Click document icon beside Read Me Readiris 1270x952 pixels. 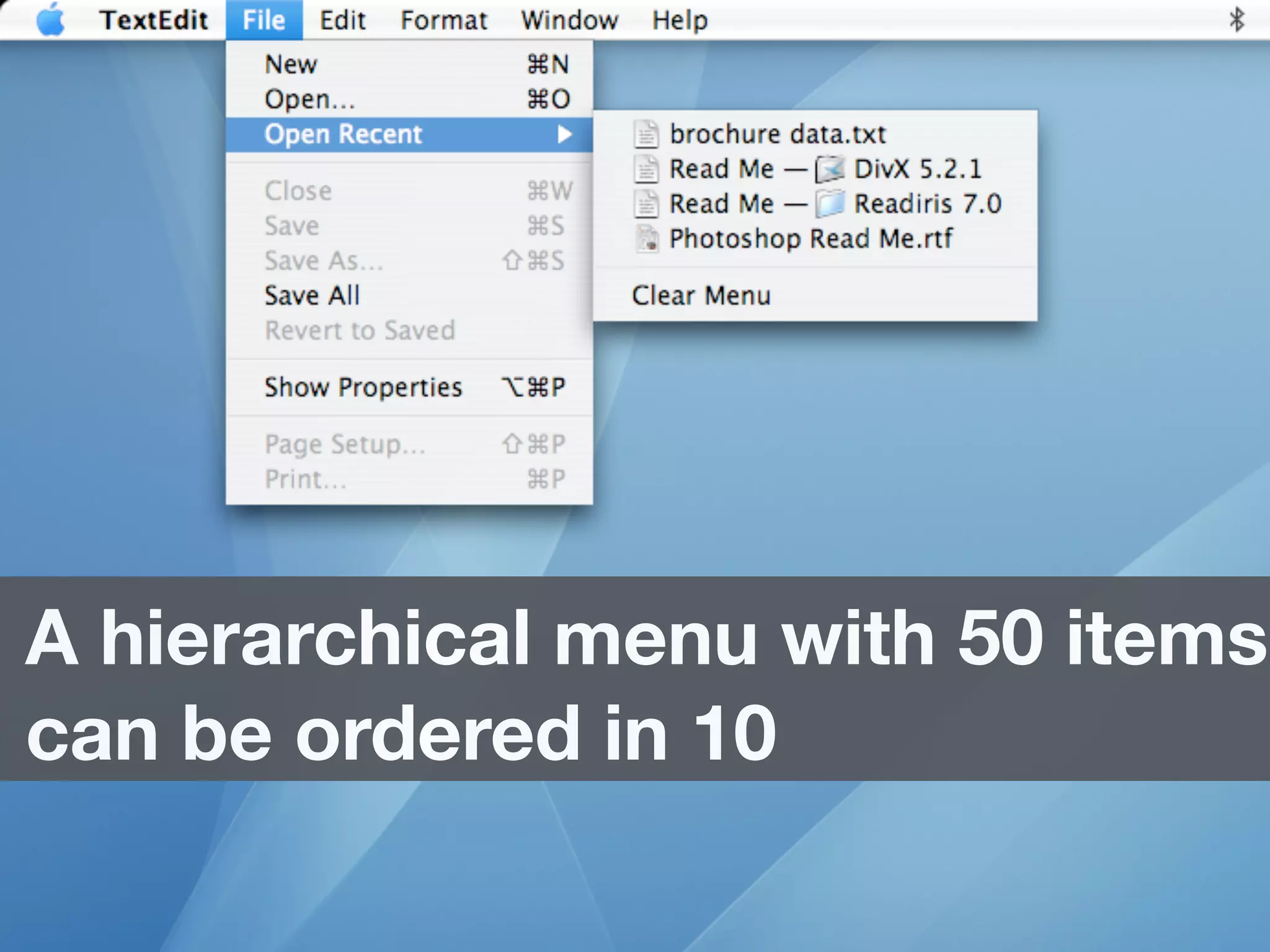tap(646, 204)
